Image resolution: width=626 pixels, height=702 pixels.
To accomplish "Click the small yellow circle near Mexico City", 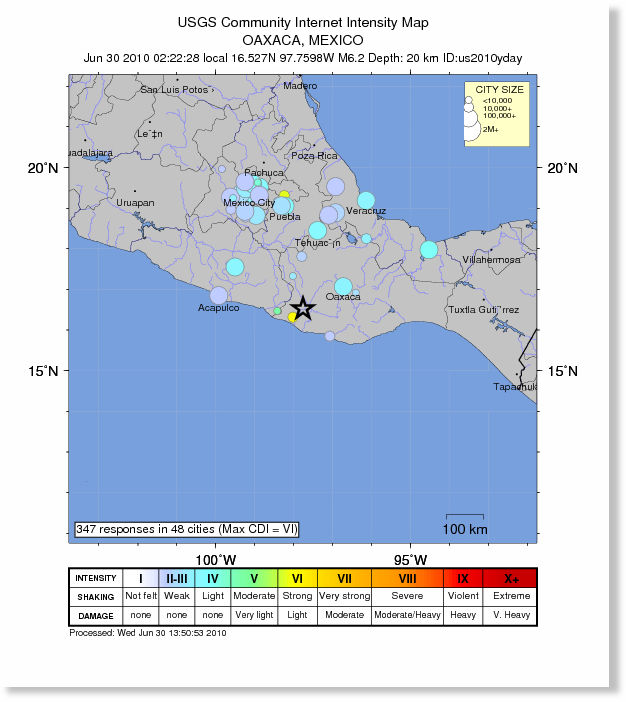I will click(284, 194).
